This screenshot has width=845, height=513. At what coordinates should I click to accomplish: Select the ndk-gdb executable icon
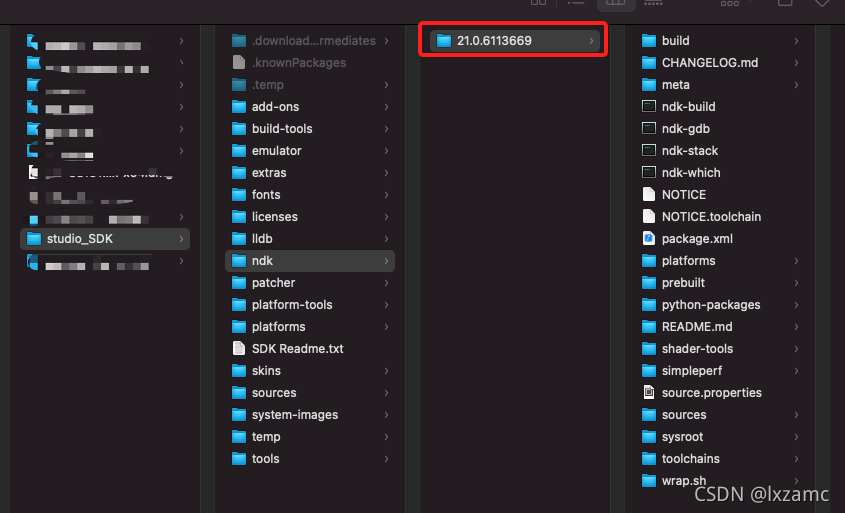coord(649,128)
